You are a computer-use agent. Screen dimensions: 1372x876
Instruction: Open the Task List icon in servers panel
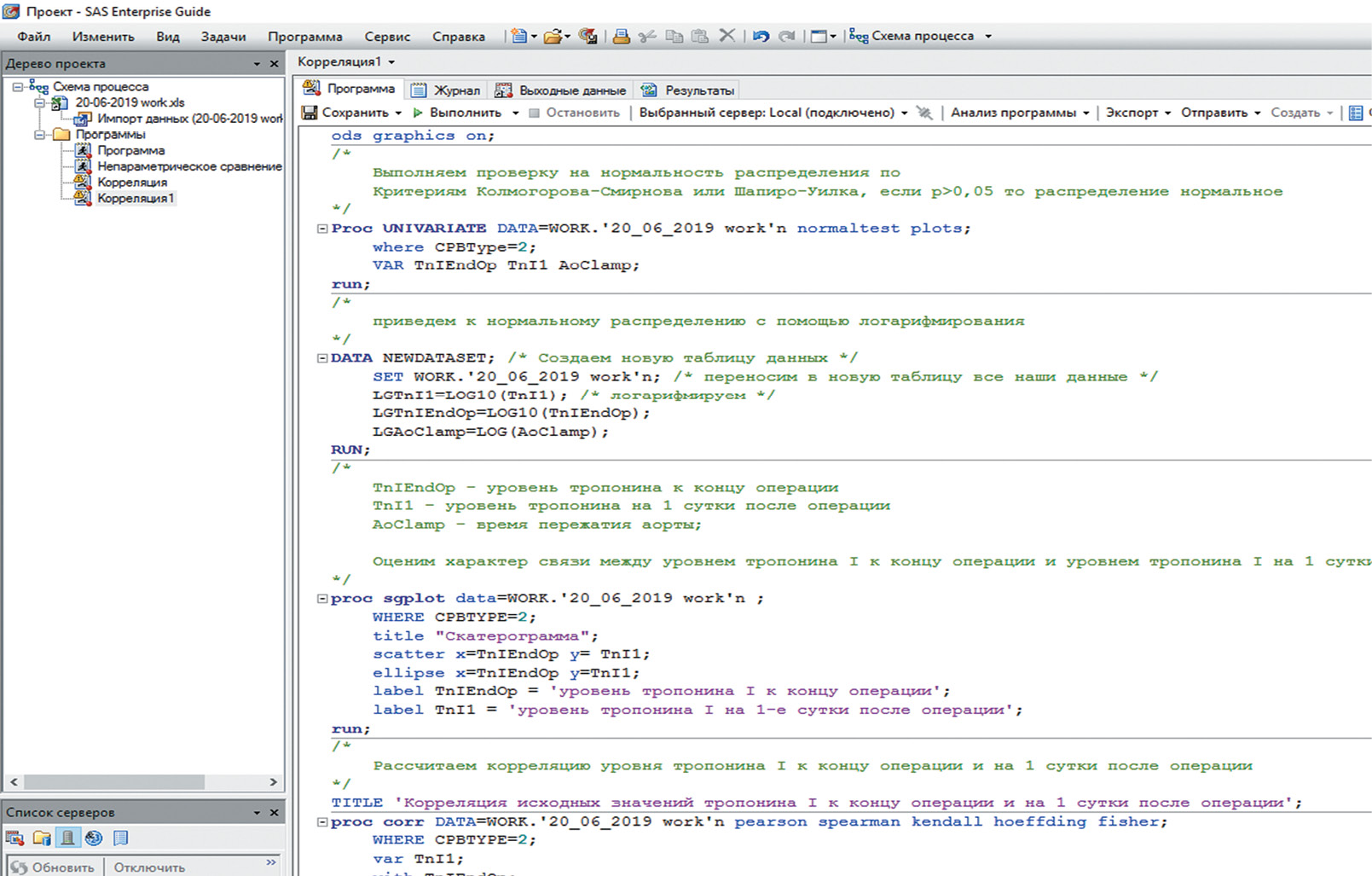(x=14, y=838)
